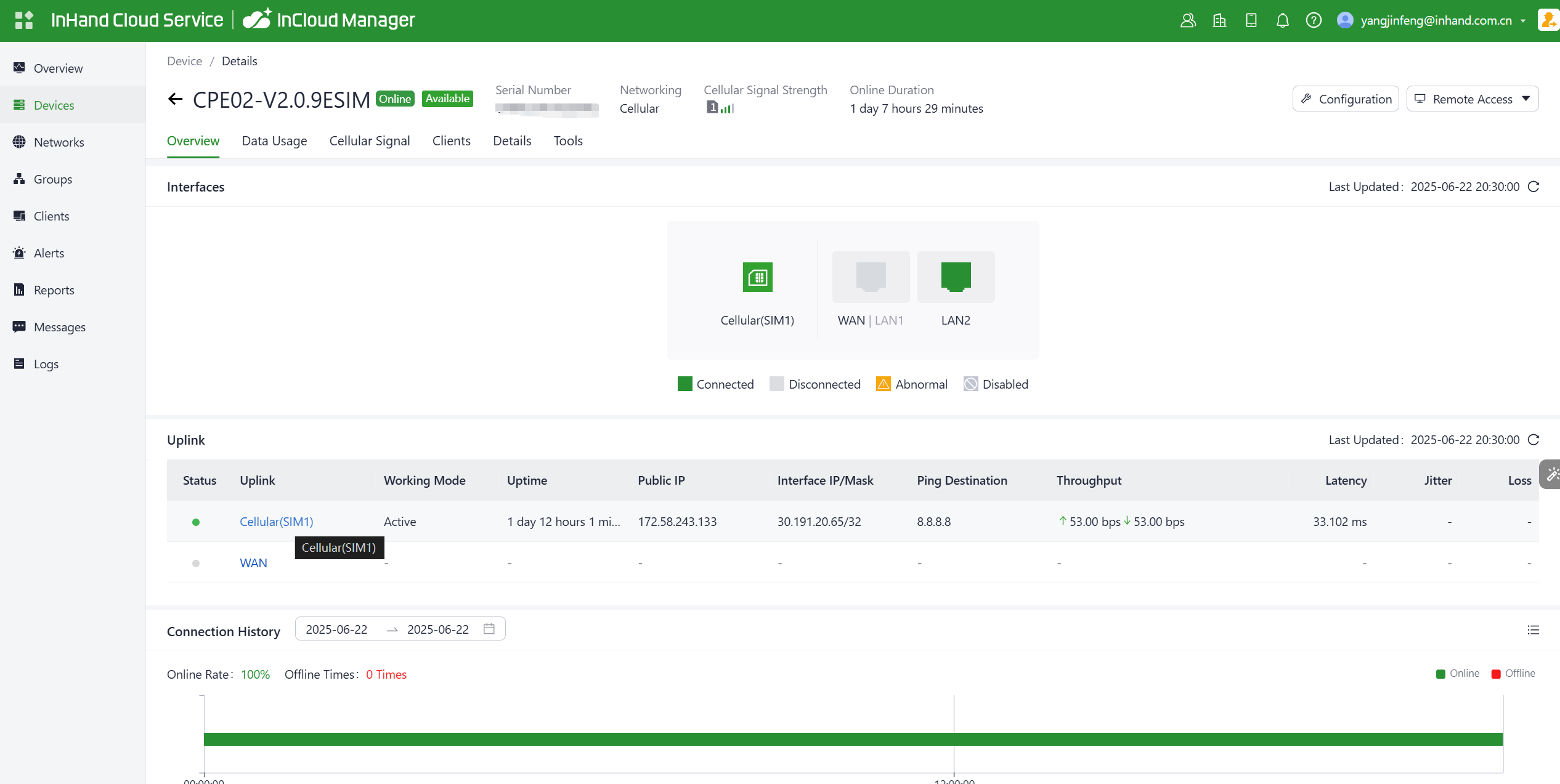Refresh the Uplink table data
Image resolution: width=1560 pixels, height=784 pixels.
1534,440
